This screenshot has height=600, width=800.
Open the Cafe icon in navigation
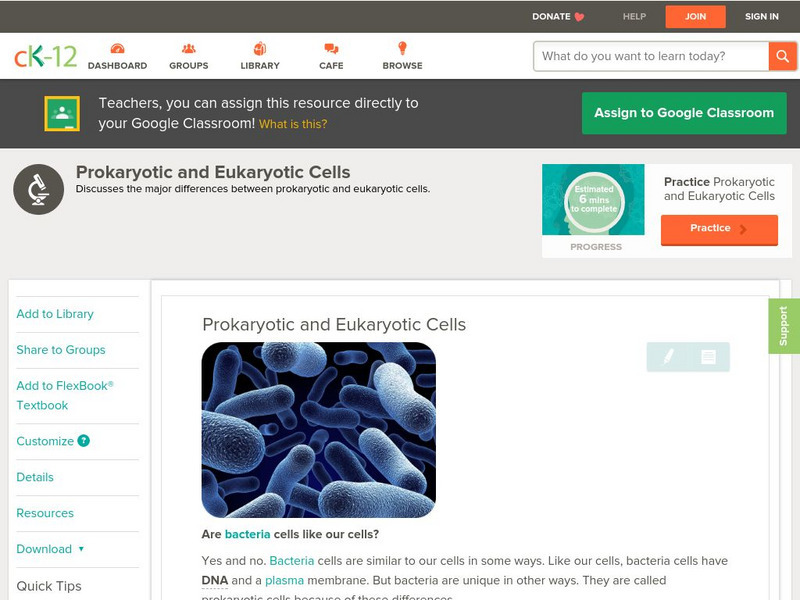click(331, 49)
